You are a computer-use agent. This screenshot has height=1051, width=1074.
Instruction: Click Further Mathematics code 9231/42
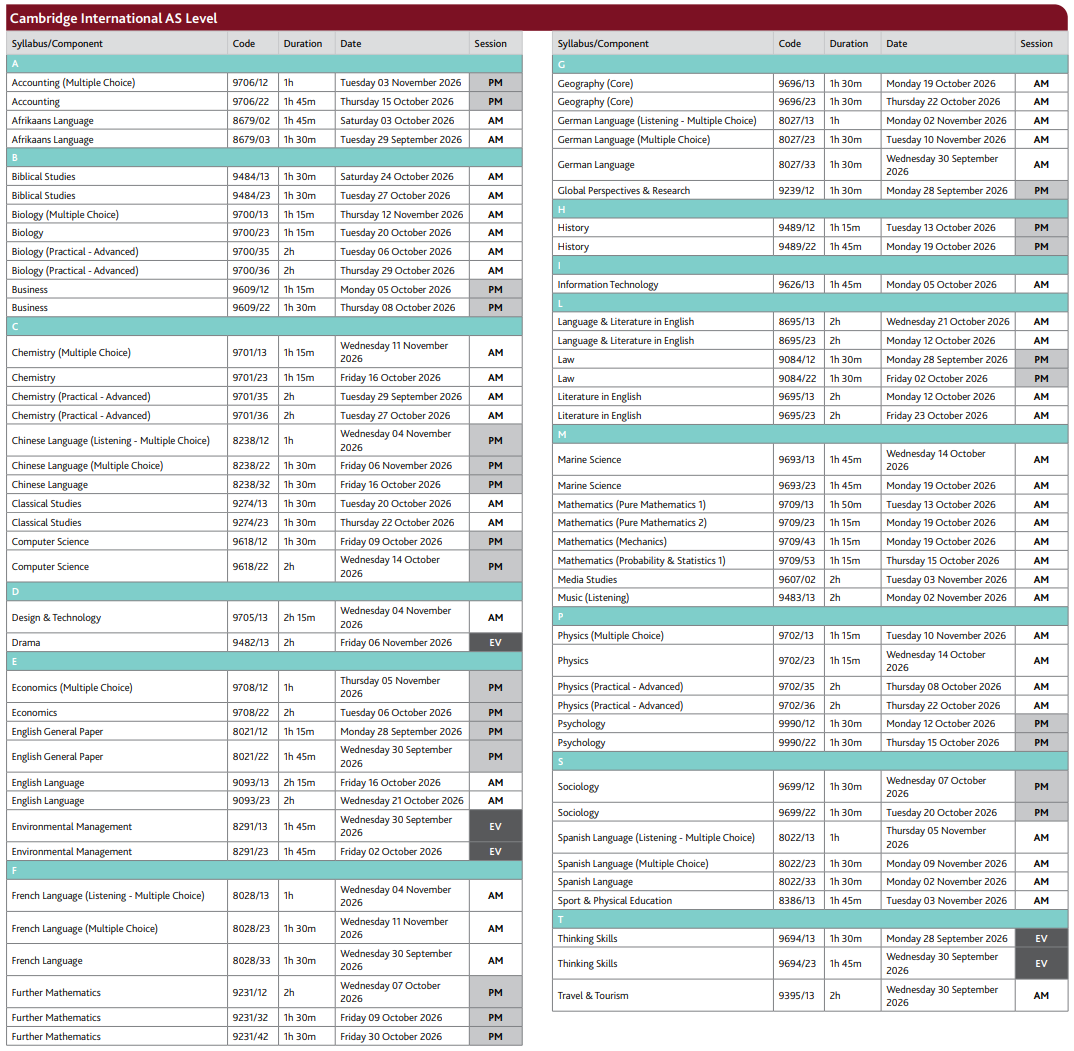tap(253, 1037)
